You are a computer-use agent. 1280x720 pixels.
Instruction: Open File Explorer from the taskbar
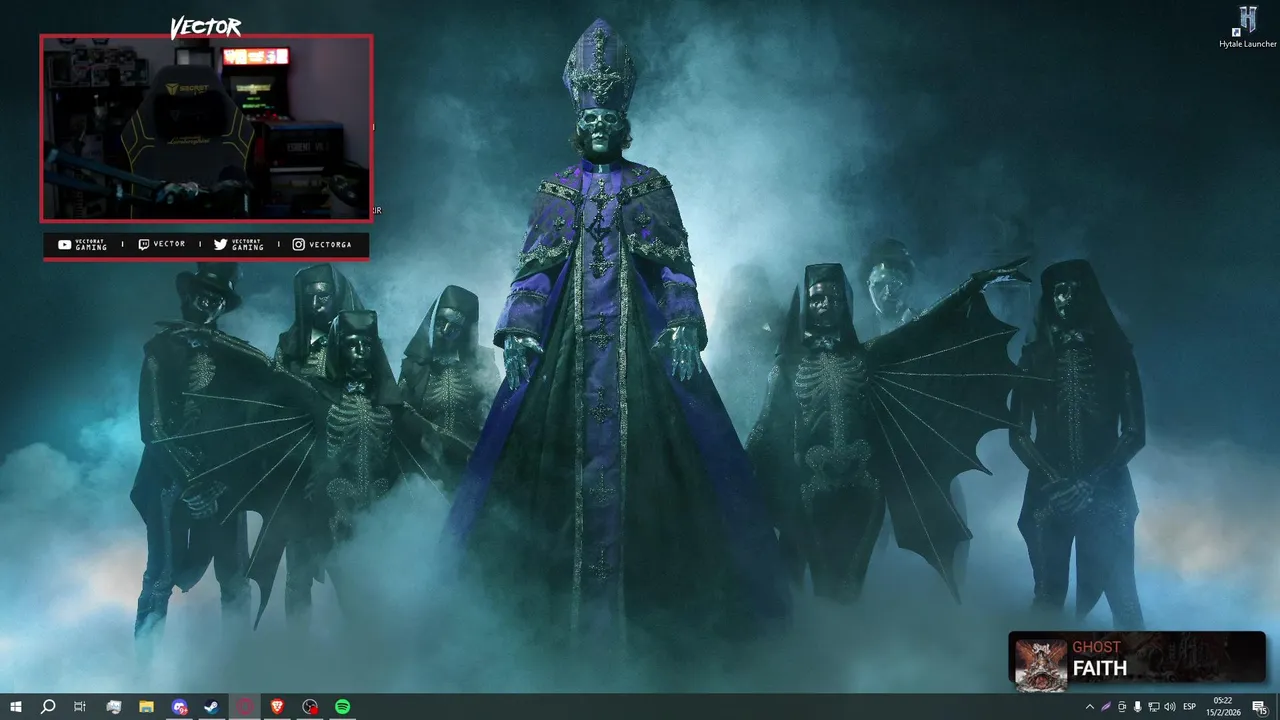146,707
